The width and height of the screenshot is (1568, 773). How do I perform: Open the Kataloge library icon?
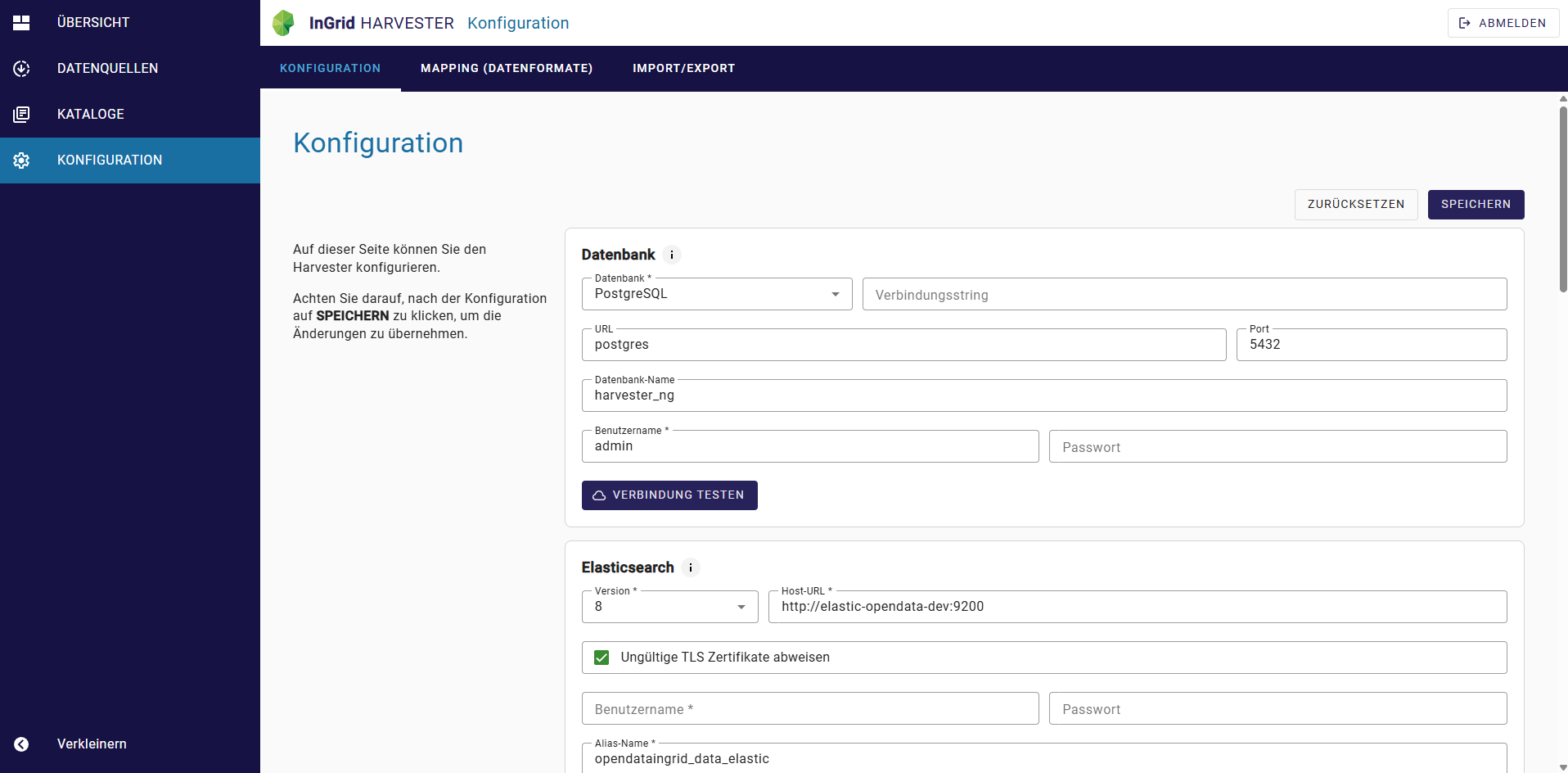click(21, 115)
